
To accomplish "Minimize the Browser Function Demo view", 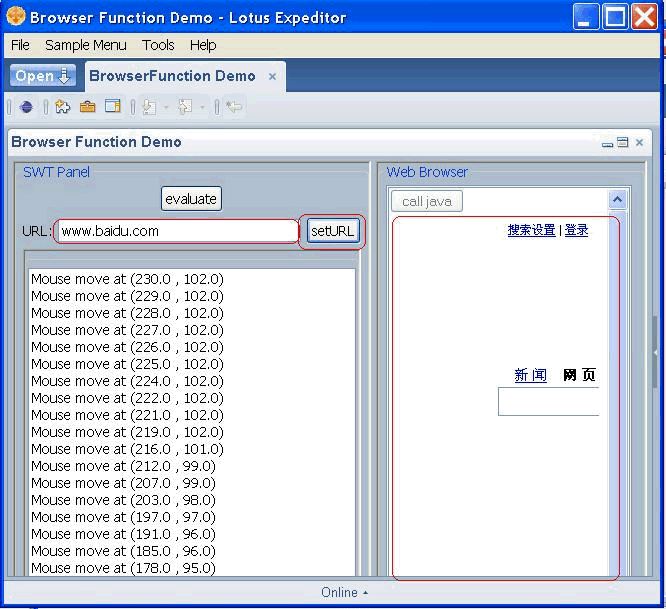I will [x=607, y=143].
